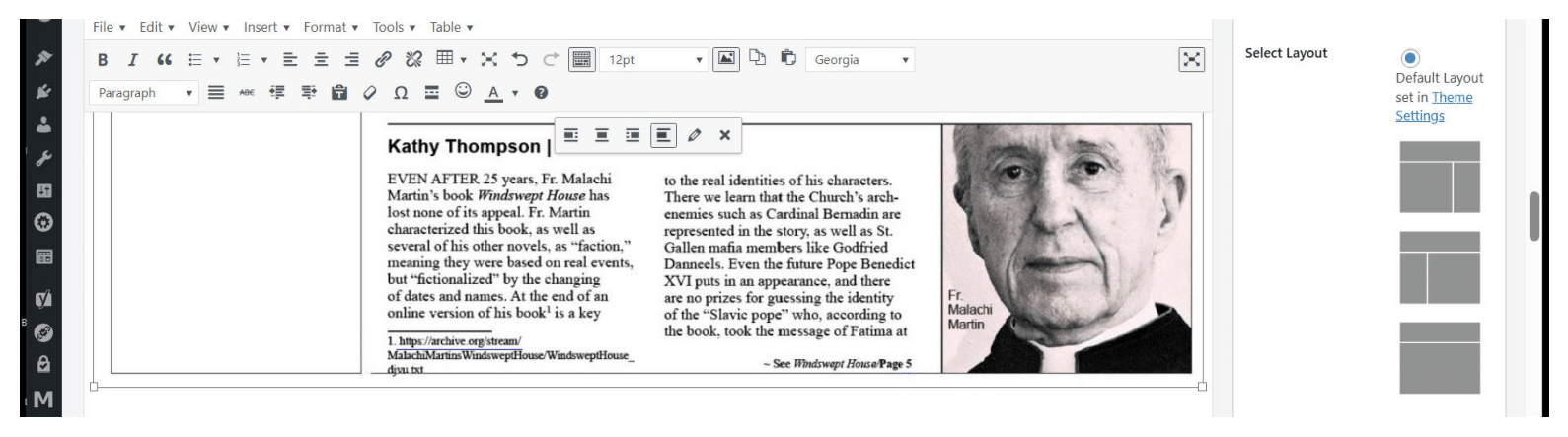Remove the selected image with X icon
This screenshot has height=437, width=1568.
[725, 135]
